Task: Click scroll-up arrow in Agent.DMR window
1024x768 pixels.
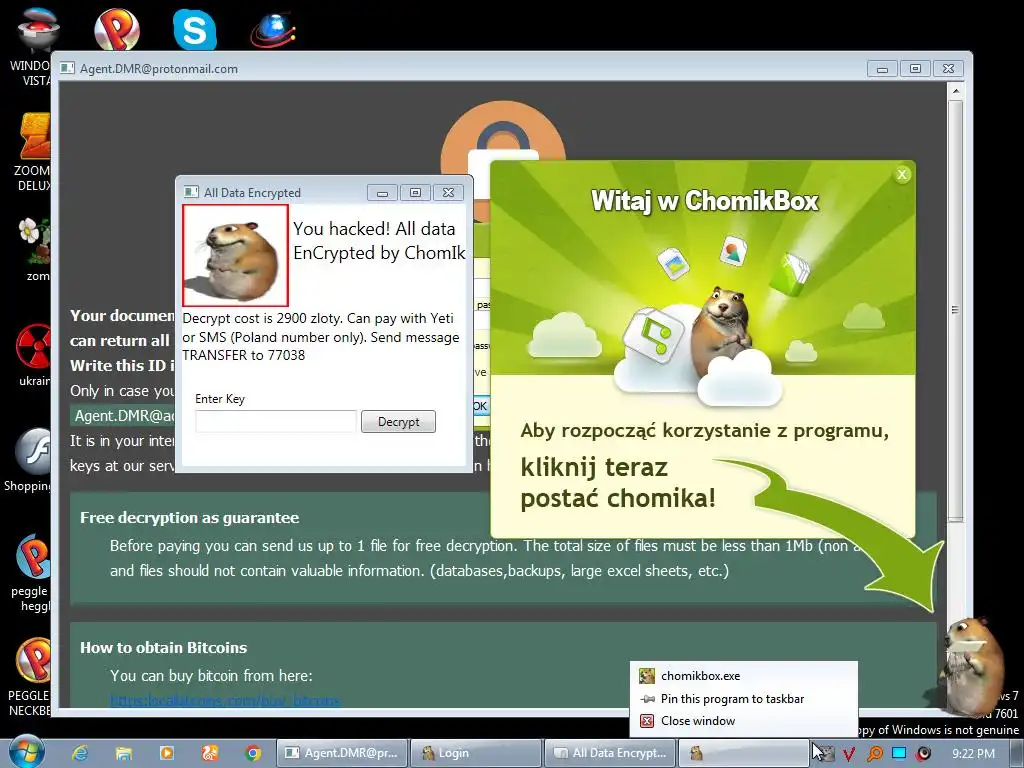Action: (955, 91)
